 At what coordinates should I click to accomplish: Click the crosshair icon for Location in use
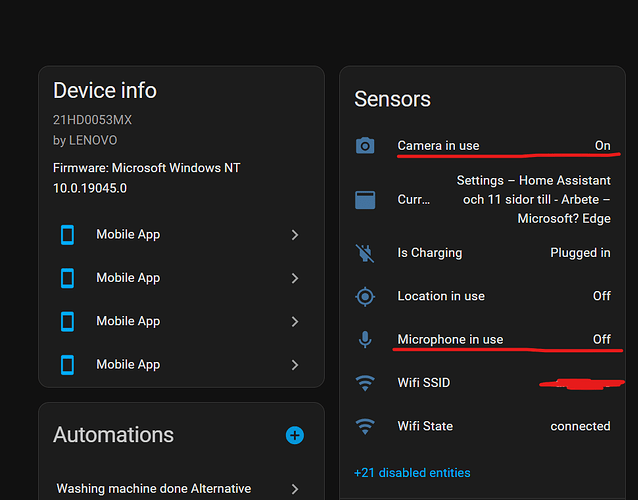point(365,296)
